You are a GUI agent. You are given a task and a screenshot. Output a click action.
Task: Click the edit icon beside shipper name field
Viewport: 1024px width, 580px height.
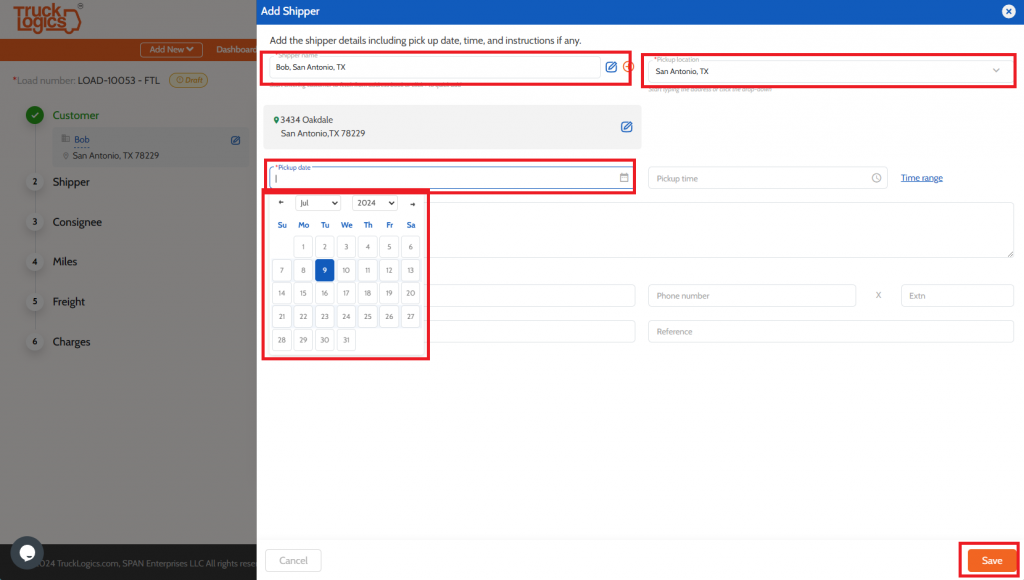click(611, 67)
